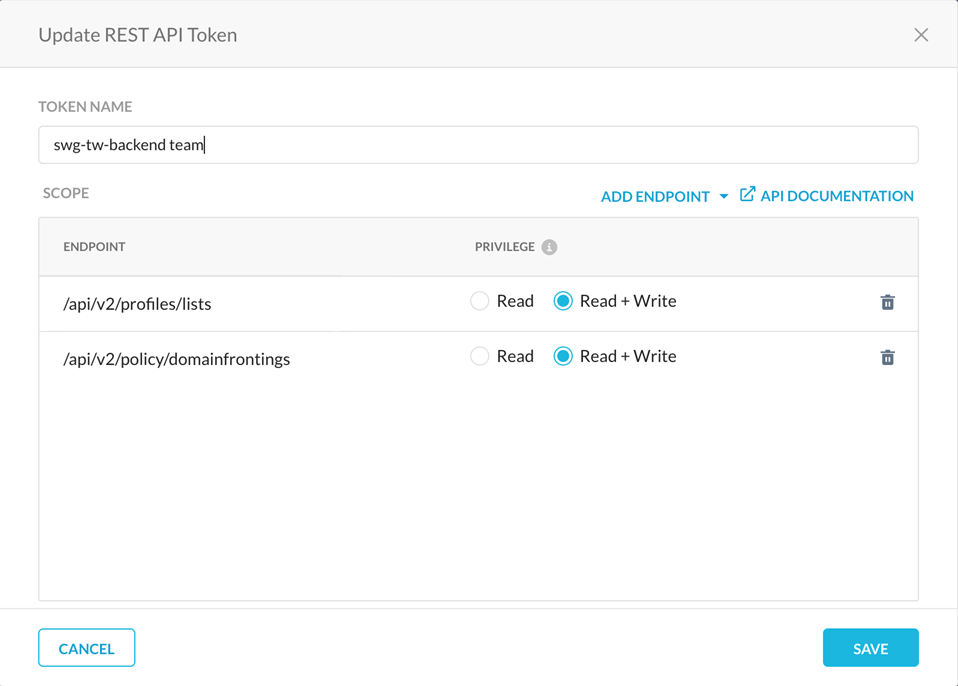Viewport: 958px width, 686px height.
Task: Open the API DOCUMENTATION link
Action: click(x=836, y=195)
